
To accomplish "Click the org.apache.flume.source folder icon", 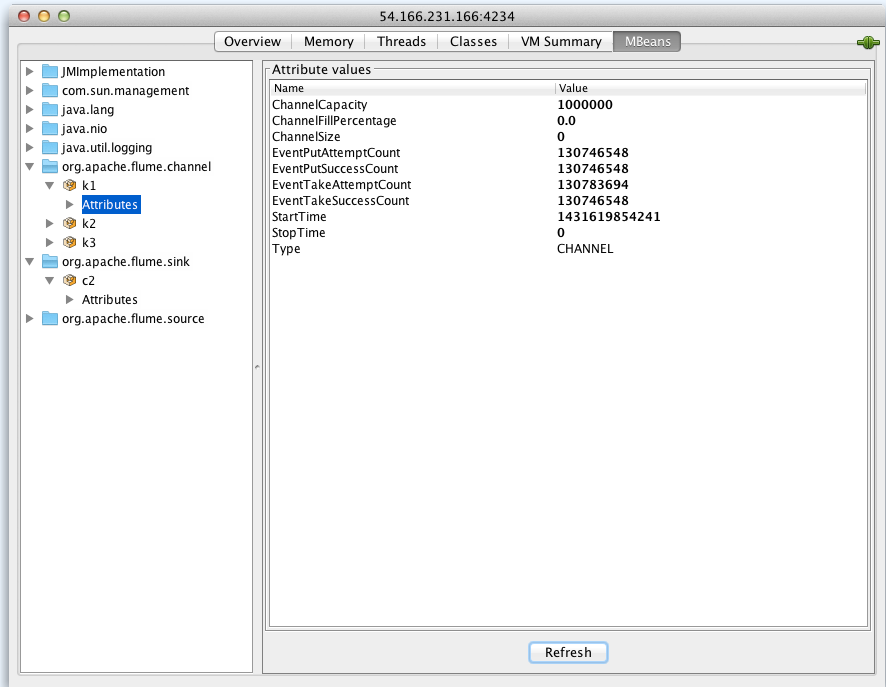I will coord(50,319).
